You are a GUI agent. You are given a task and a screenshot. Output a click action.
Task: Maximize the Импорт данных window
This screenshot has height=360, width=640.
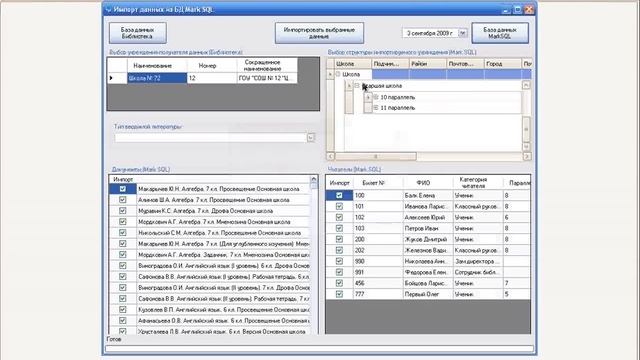pyautogui.click(x=518, y=9)
